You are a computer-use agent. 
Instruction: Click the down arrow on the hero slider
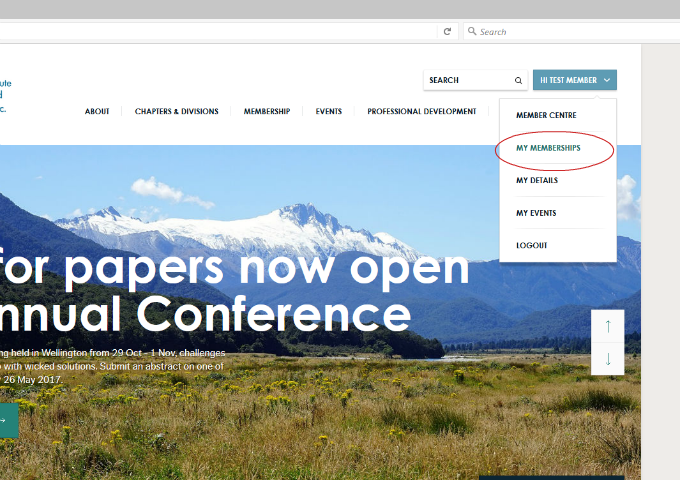tap(608, 358)
